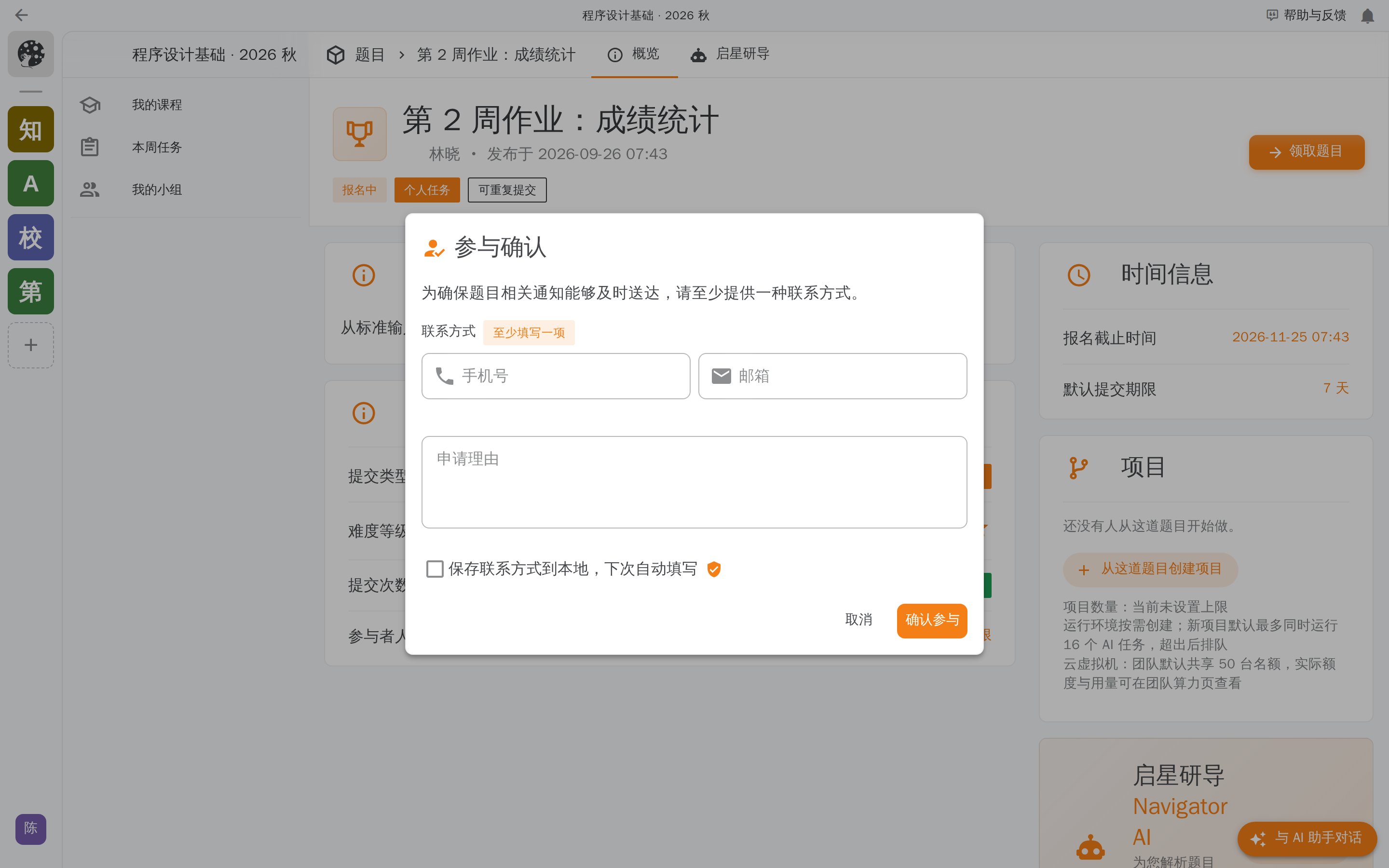This screenshot has width=1389, height=868.
Task: Add a new workspace with plus tile
Action: 30,345
